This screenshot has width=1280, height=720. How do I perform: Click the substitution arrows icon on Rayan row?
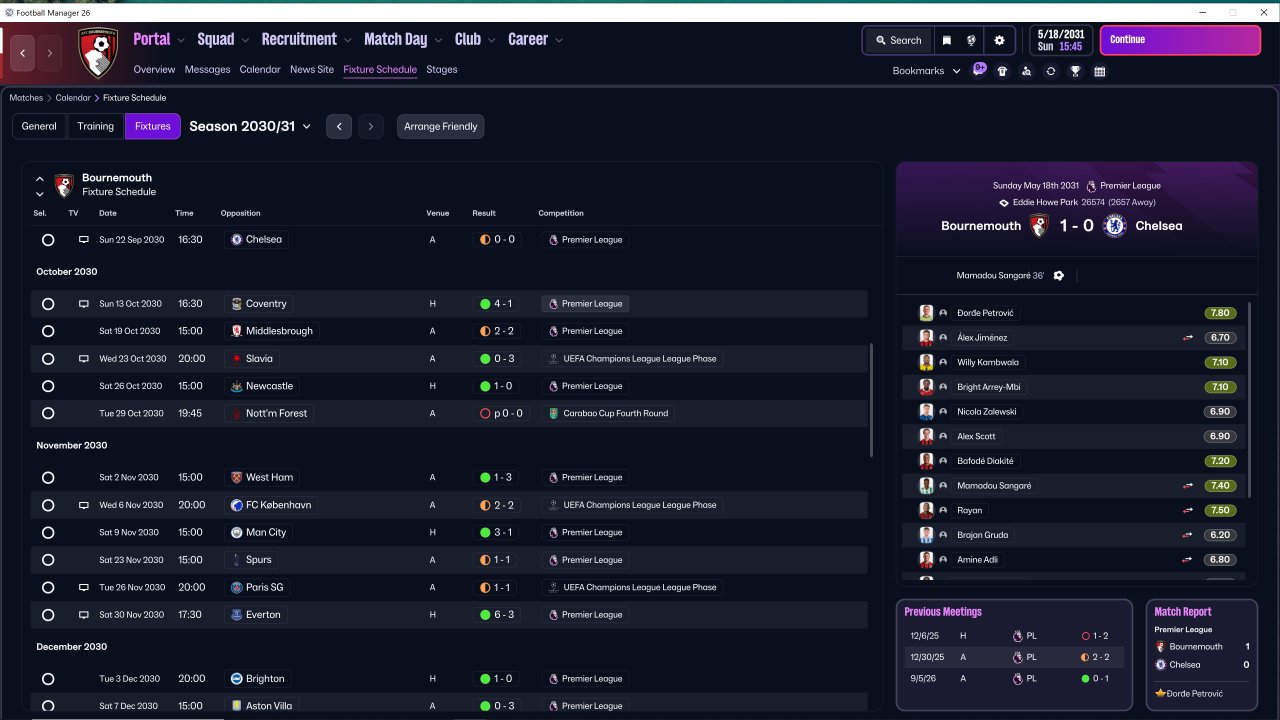pyautogui.click(x=1188, y=511)
